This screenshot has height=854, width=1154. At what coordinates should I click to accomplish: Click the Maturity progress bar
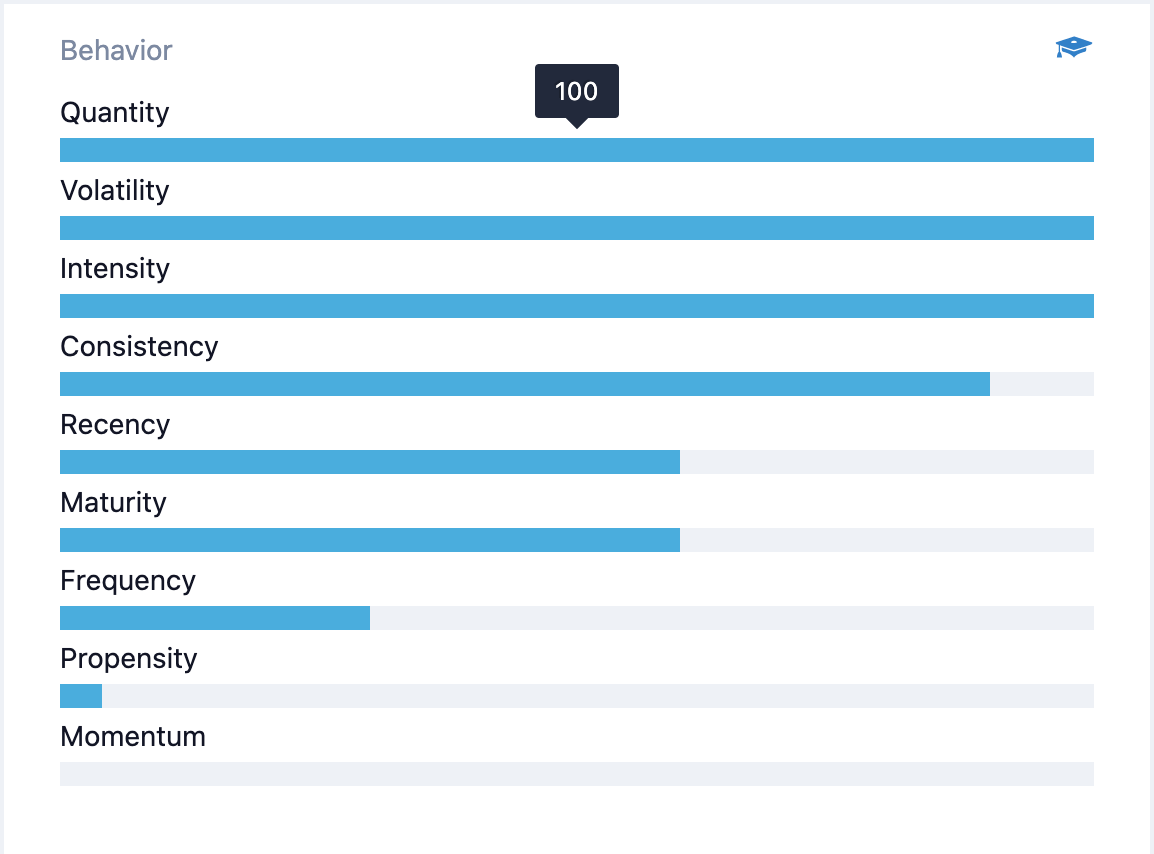tap(577, 540)
